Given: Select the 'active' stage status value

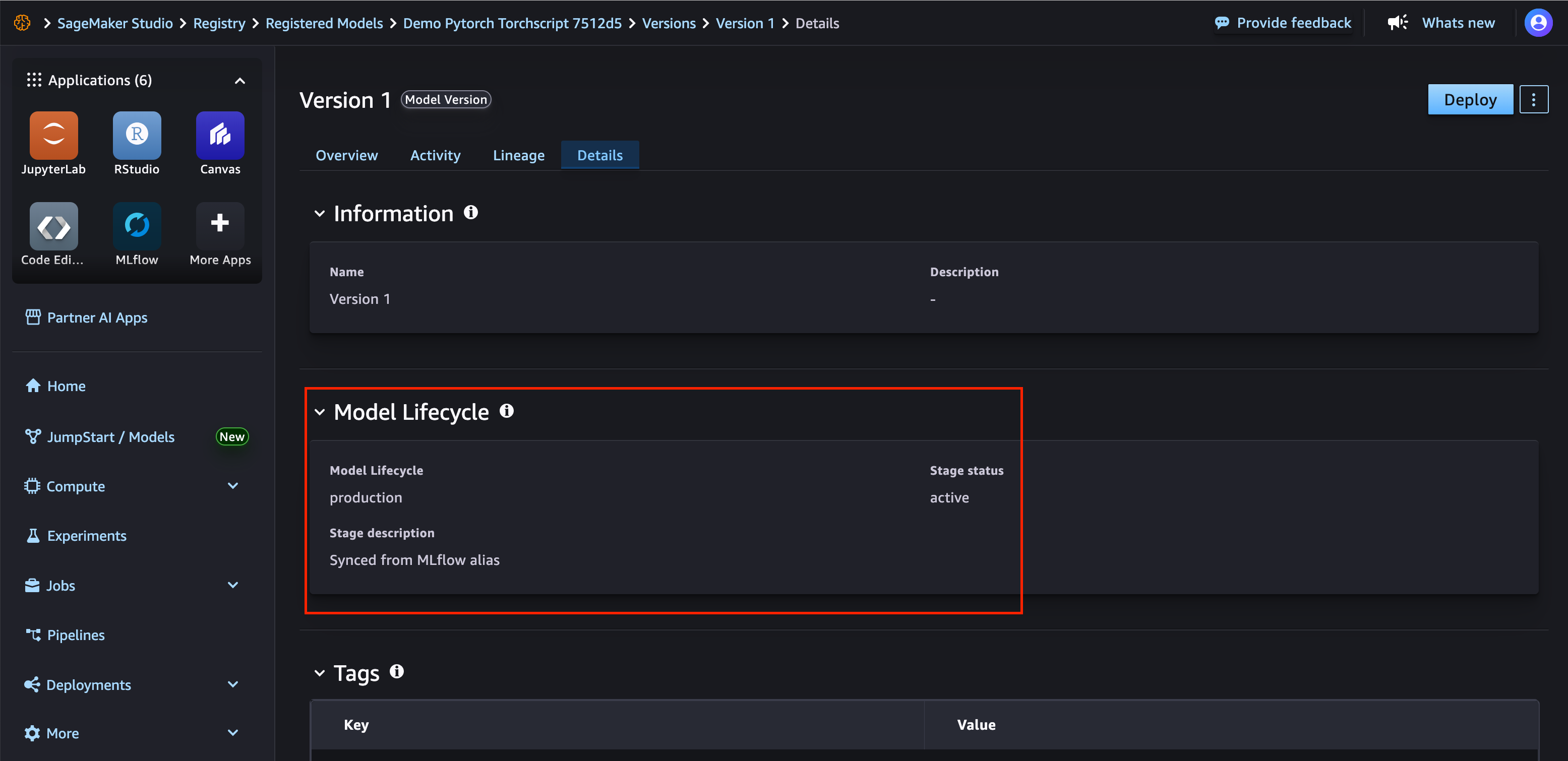Looking at the screenshot, I should [x=949, y=497].
